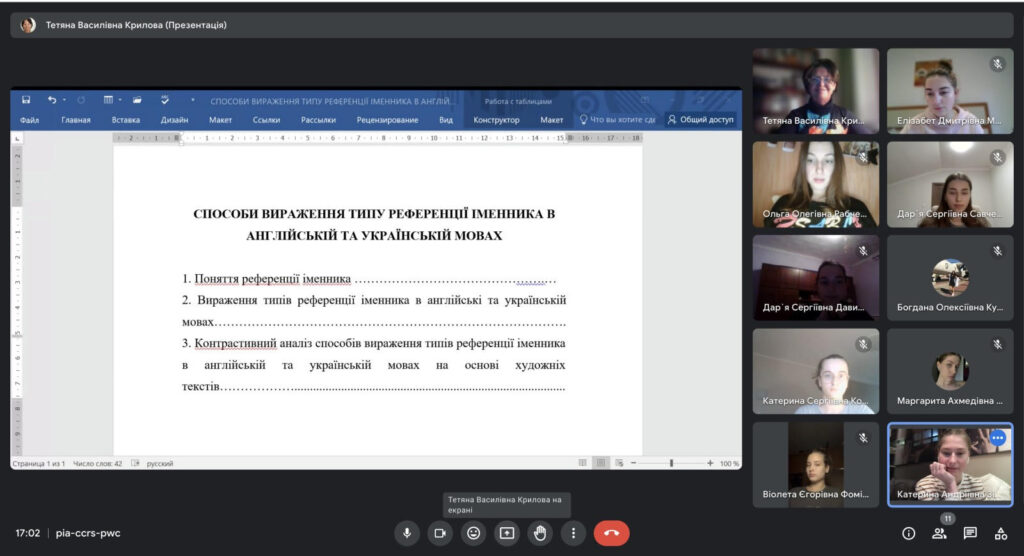Switch to the Рецензирование tab
This screenshot has height=556, width=1024.
point(387,120)
